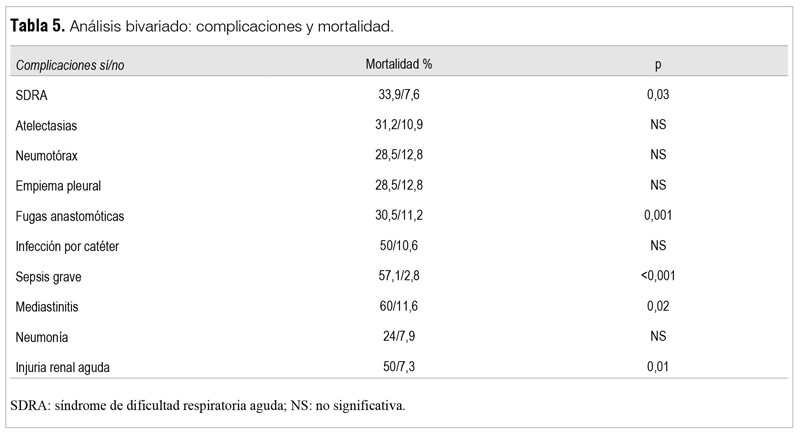The width and height of the screenshot is (800, 434).
Task: Click the mortality value 57,1/2,8
Action: tap(398, 276)
